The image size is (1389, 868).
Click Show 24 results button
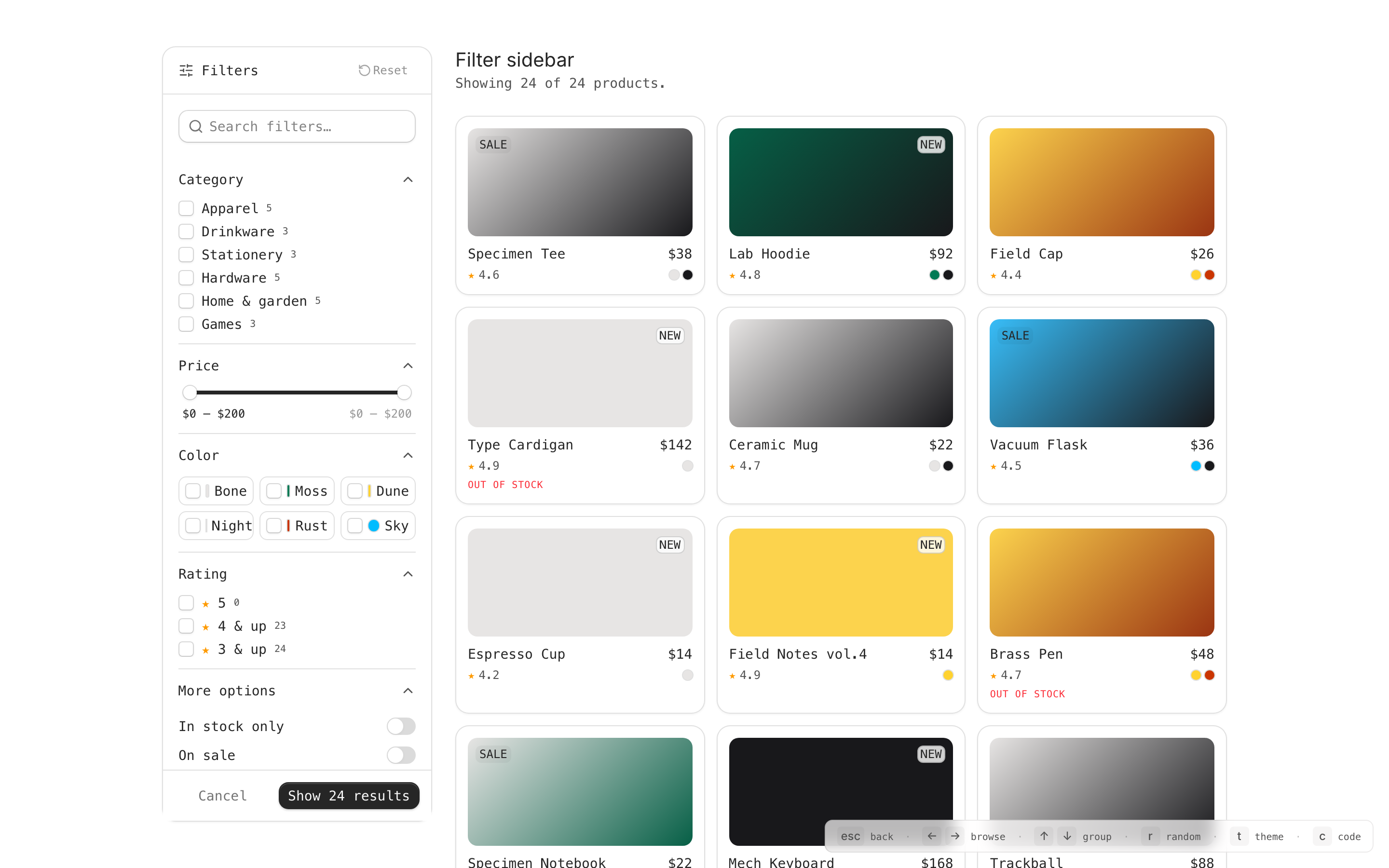tap(348, 796)
